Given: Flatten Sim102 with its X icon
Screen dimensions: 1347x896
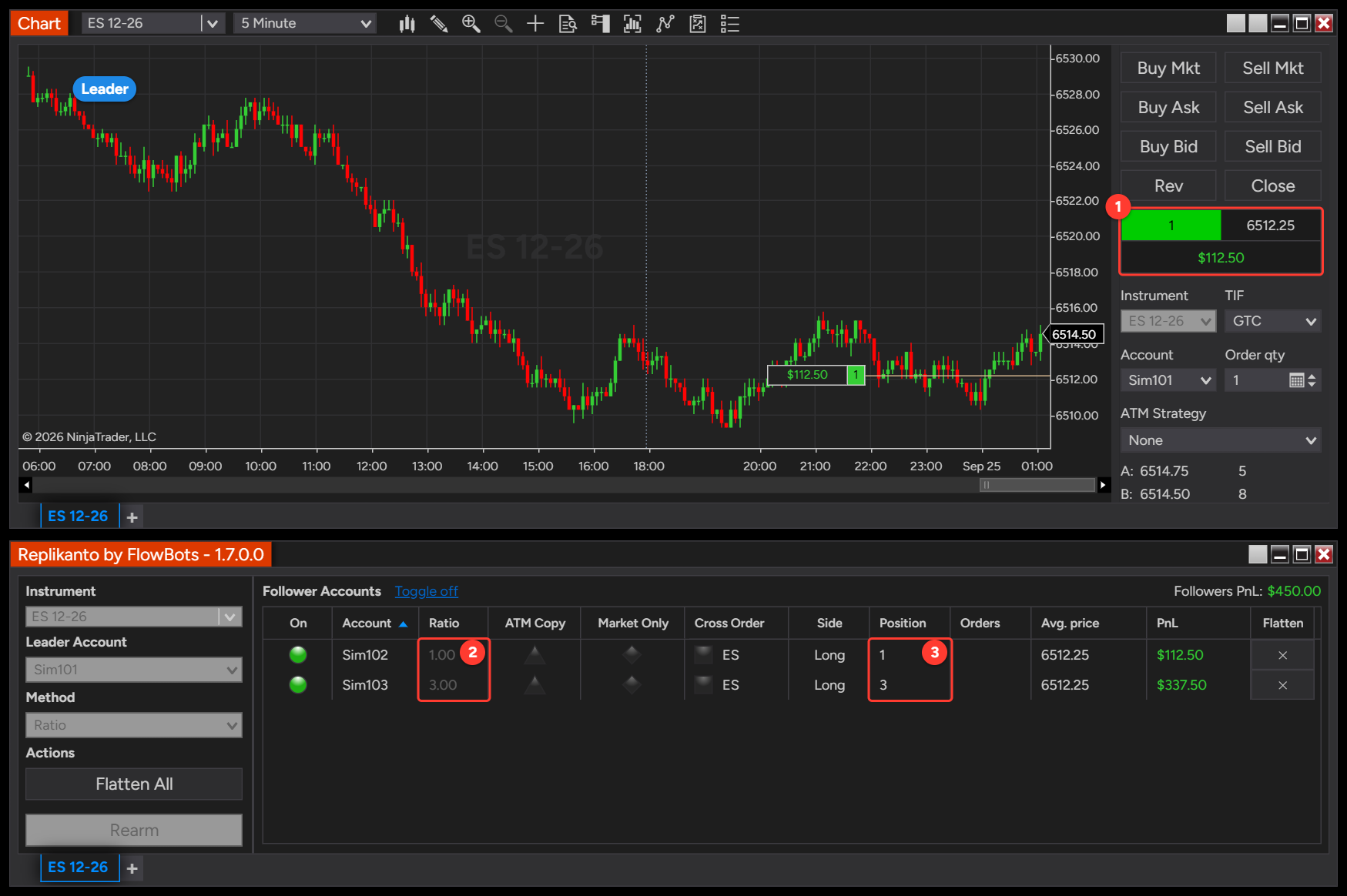Looking at the screenshot, I should 1282,655.
